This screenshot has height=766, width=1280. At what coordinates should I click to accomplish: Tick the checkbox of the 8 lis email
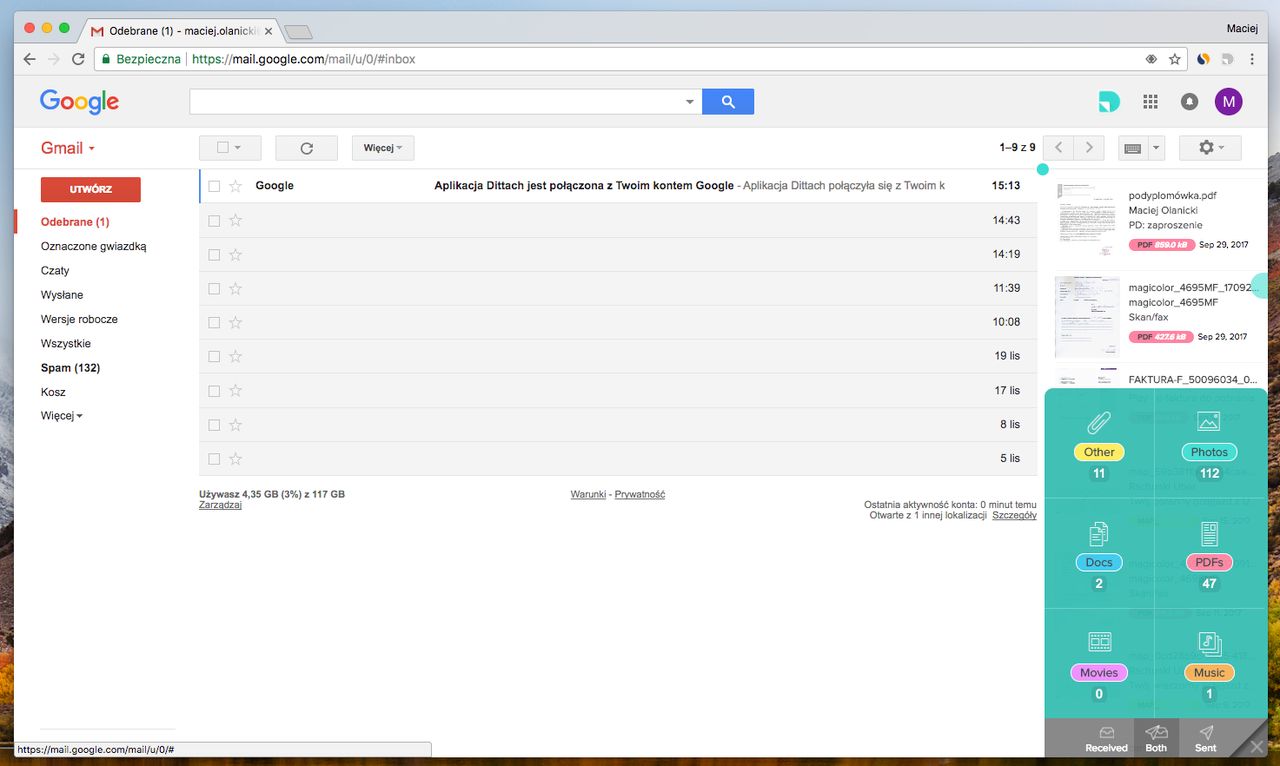(214, 424)
